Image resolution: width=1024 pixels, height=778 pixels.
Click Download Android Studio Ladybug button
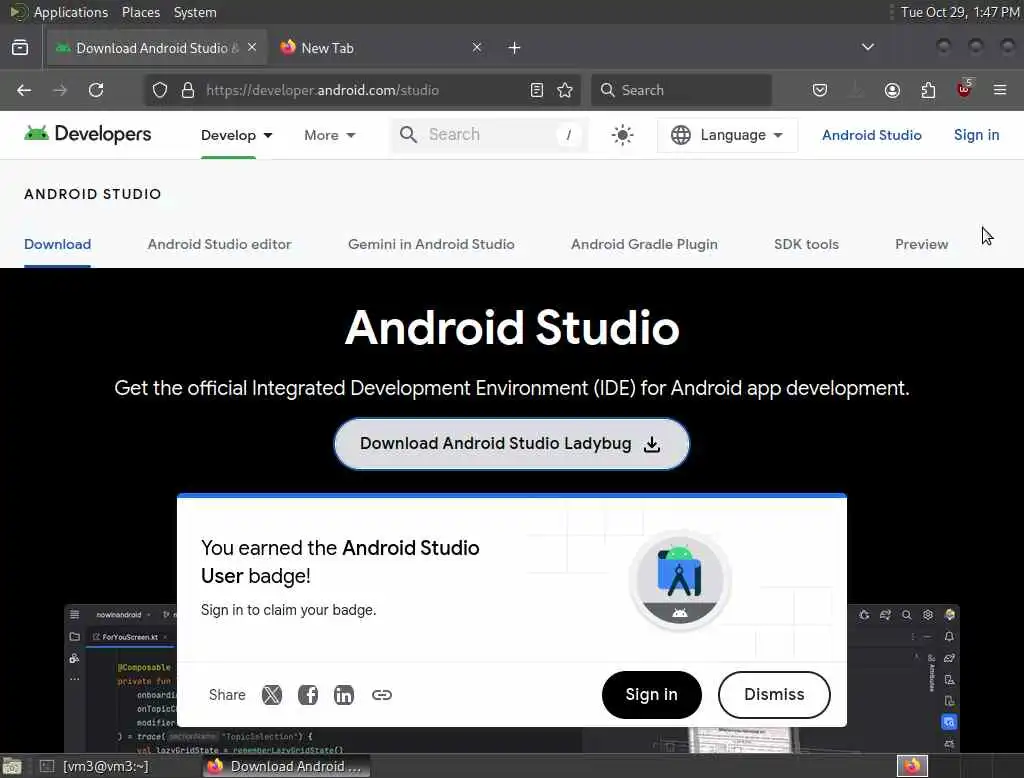511,444
